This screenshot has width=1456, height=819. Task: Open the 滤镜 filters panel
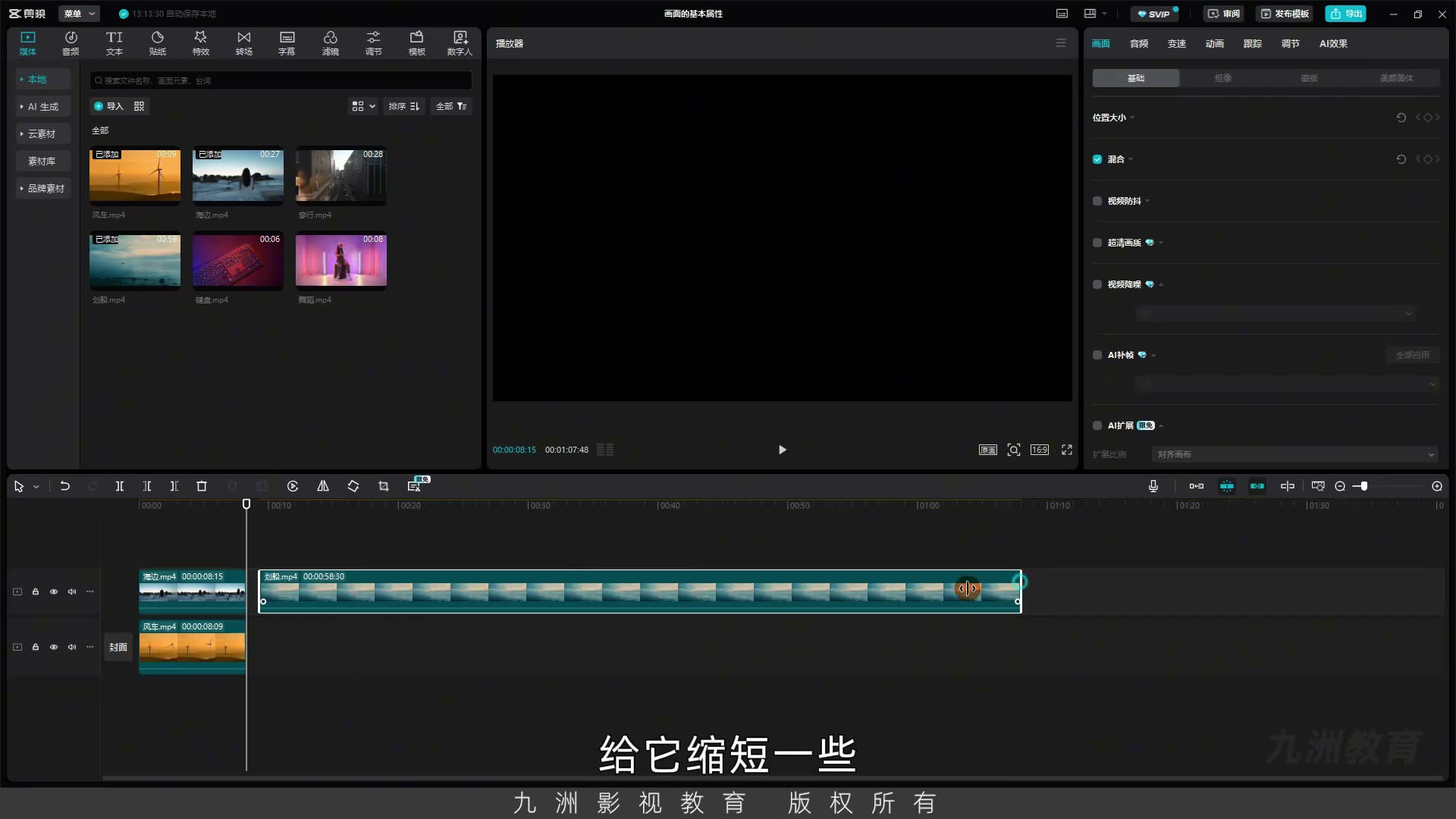pyautogui.click(x=331, y=43)
